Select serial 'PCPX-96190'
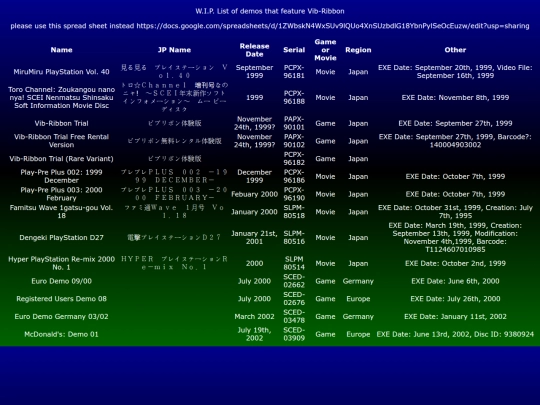This screenshot has width=540, height=405. coord(294,194)
